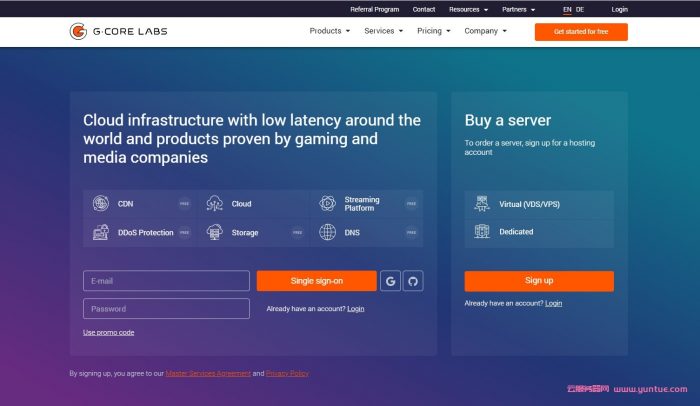Select the Cloud product icon

coord(214,204)
